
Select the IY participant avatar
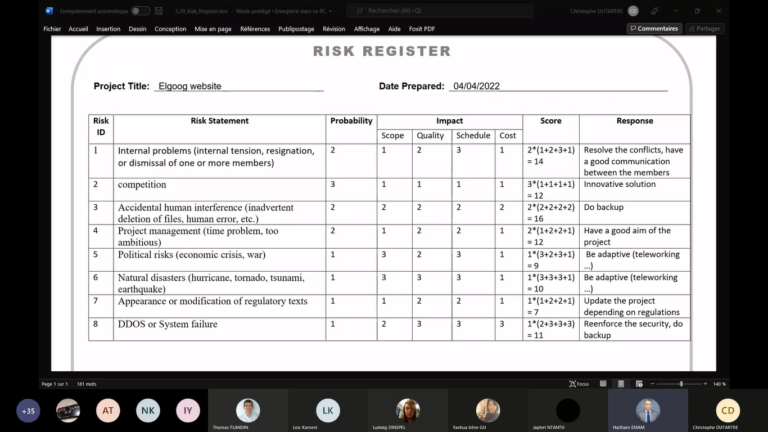tap(188, 410)
